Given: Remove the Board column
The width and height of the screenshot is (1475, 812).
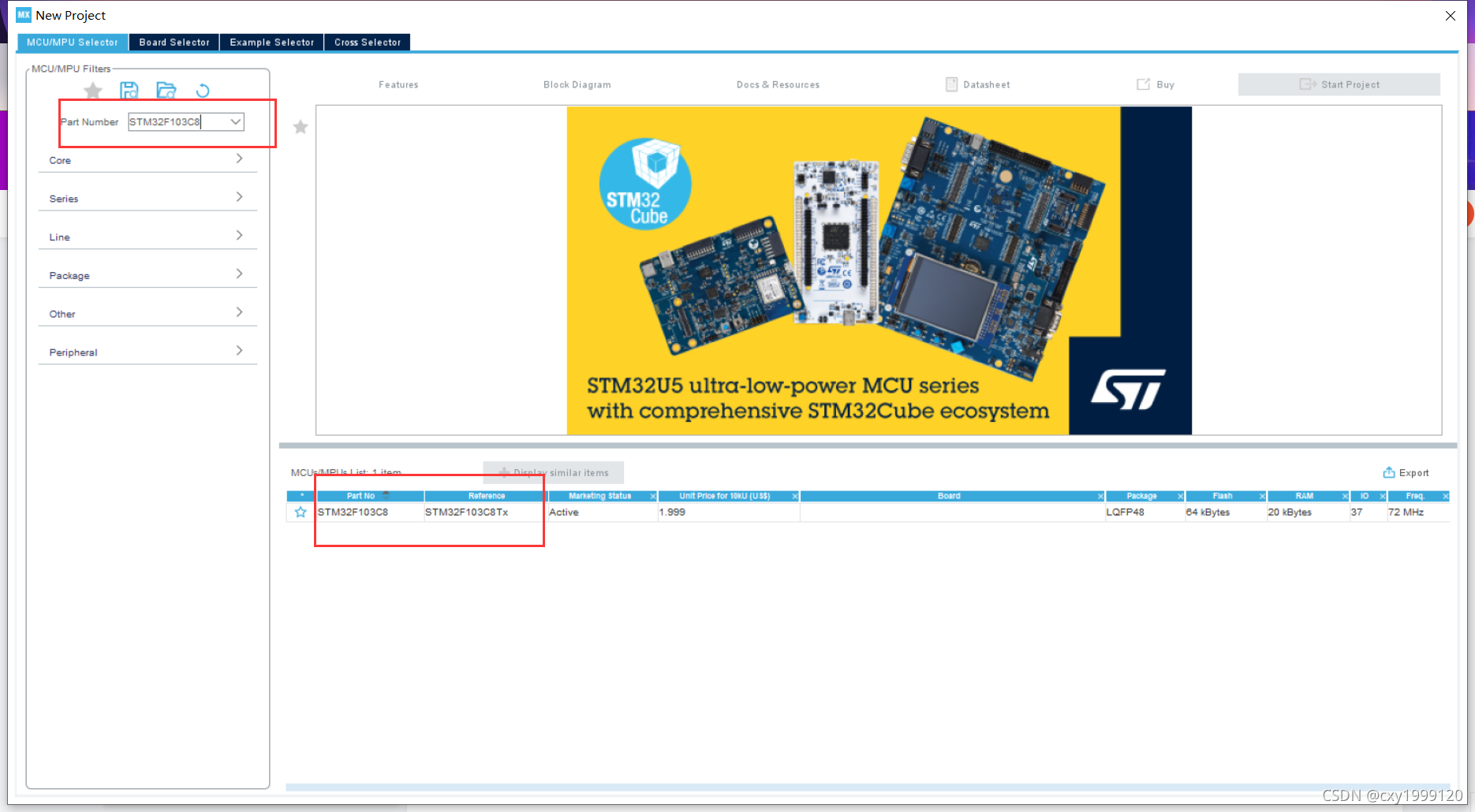Looking at the screenshot, I should (1101, 496).
